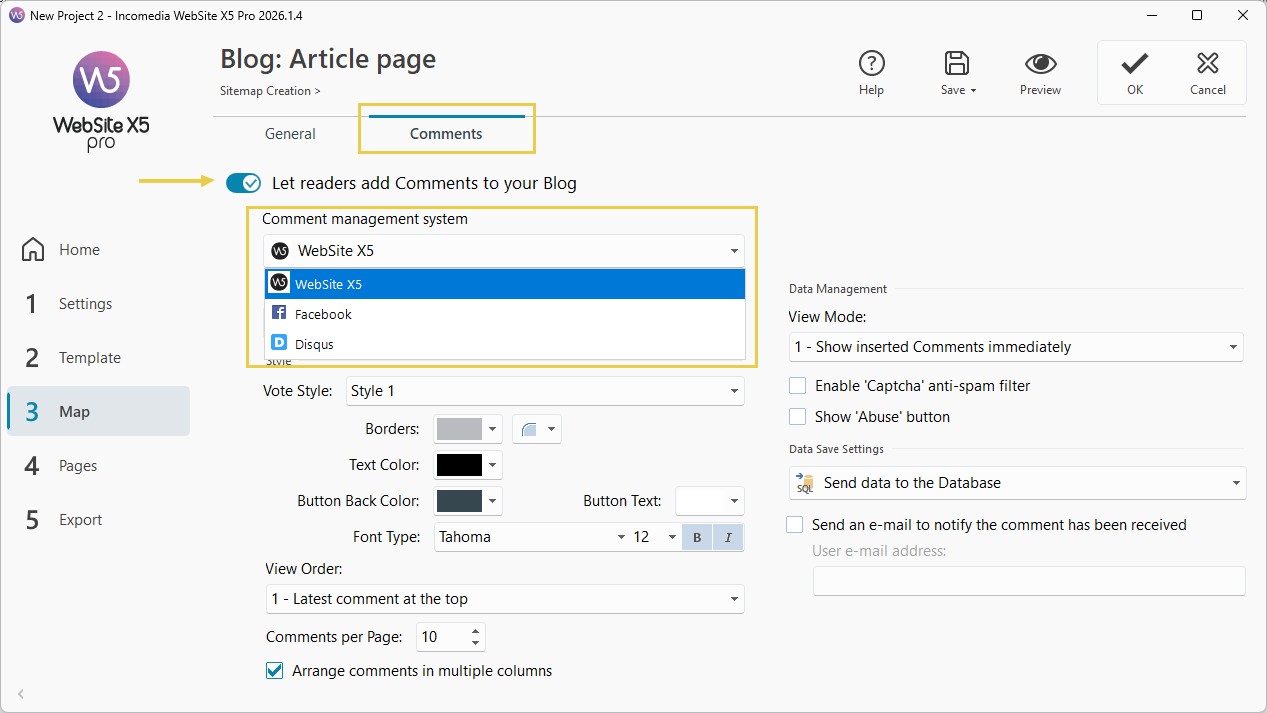Choose Disqus from the list
Screen dimensions: 1267x713
506,344
